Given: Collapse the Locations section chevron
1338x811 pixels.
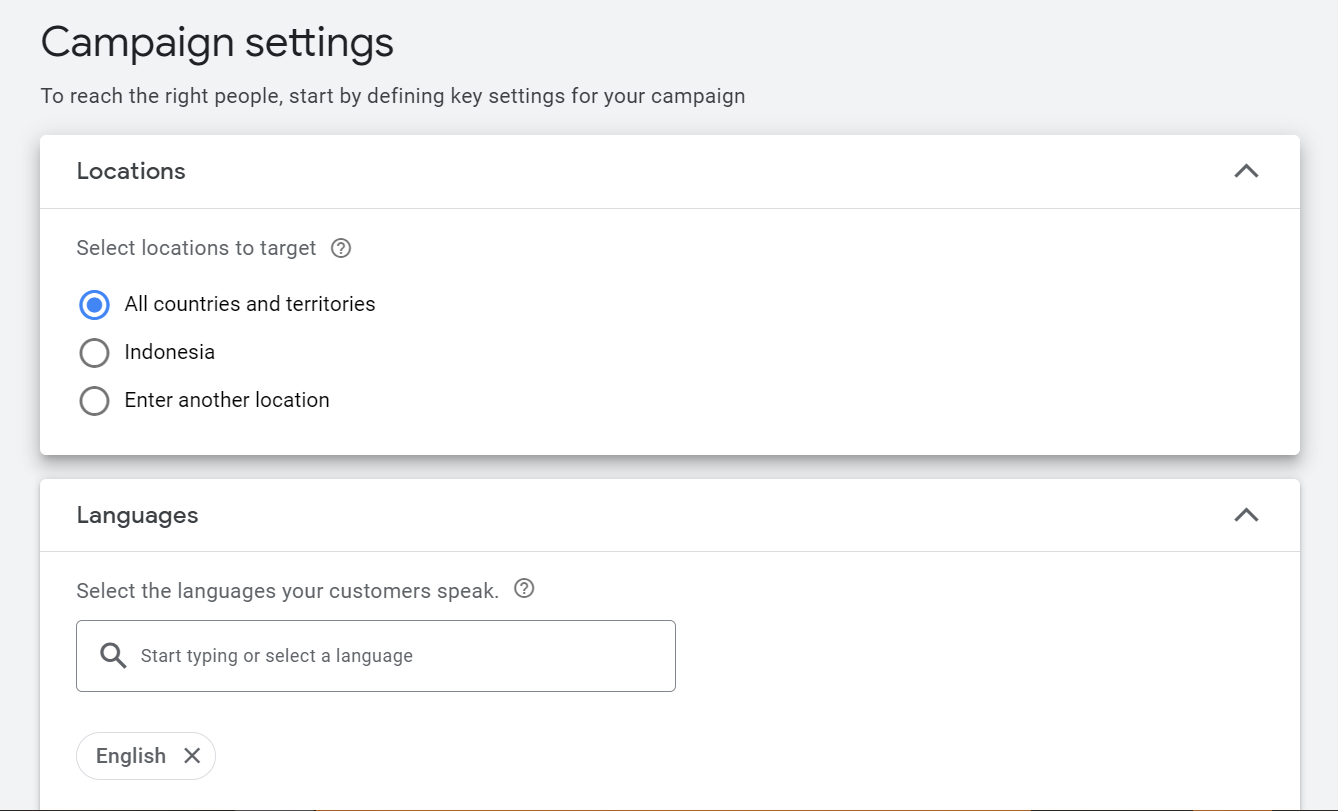Looking at the screenshot, I should pos(1246,171).
